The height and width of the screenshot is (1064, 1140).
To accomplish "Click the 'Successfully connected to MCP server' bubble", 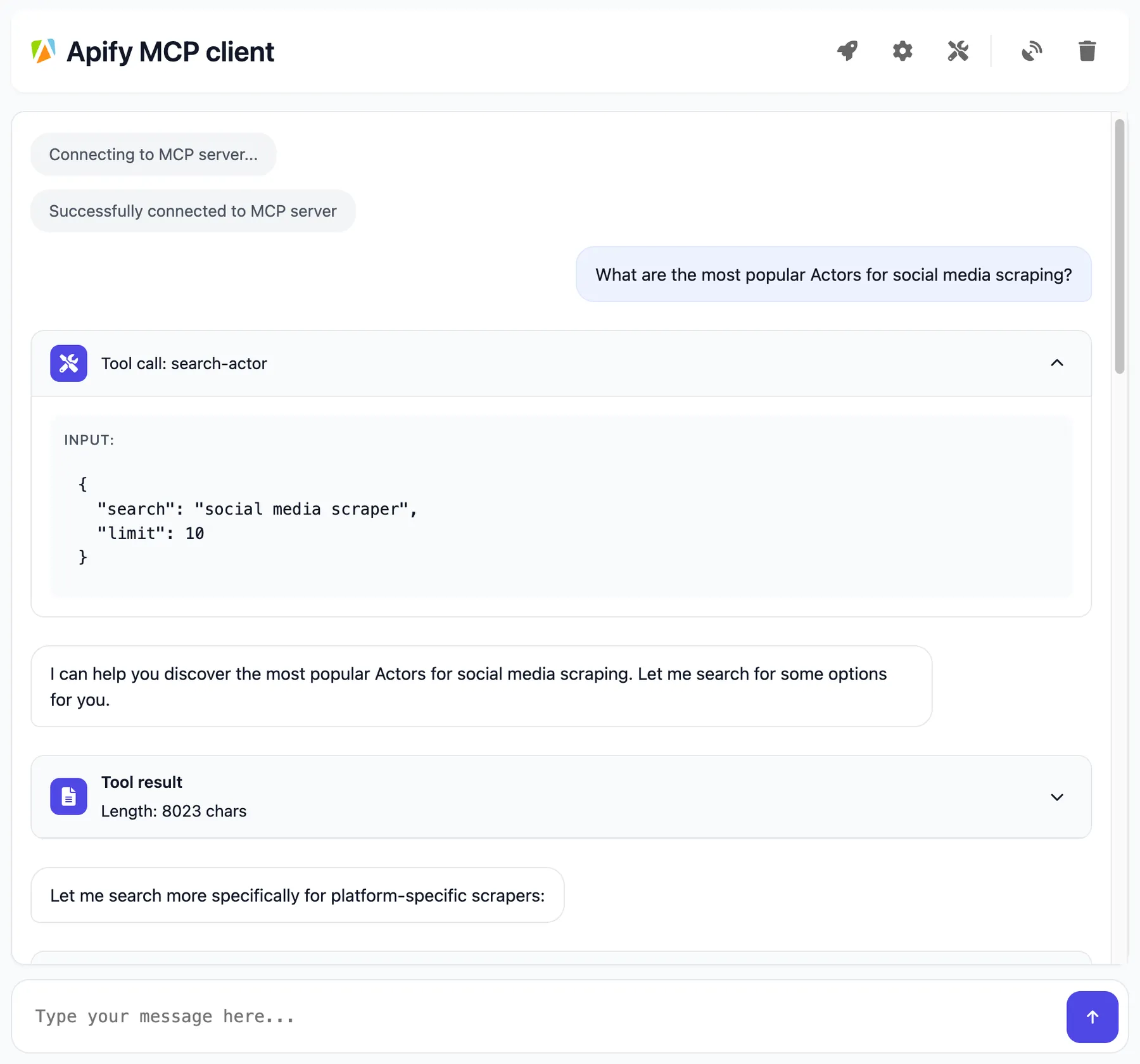I will pyautogui.click(x=193, y=211).
